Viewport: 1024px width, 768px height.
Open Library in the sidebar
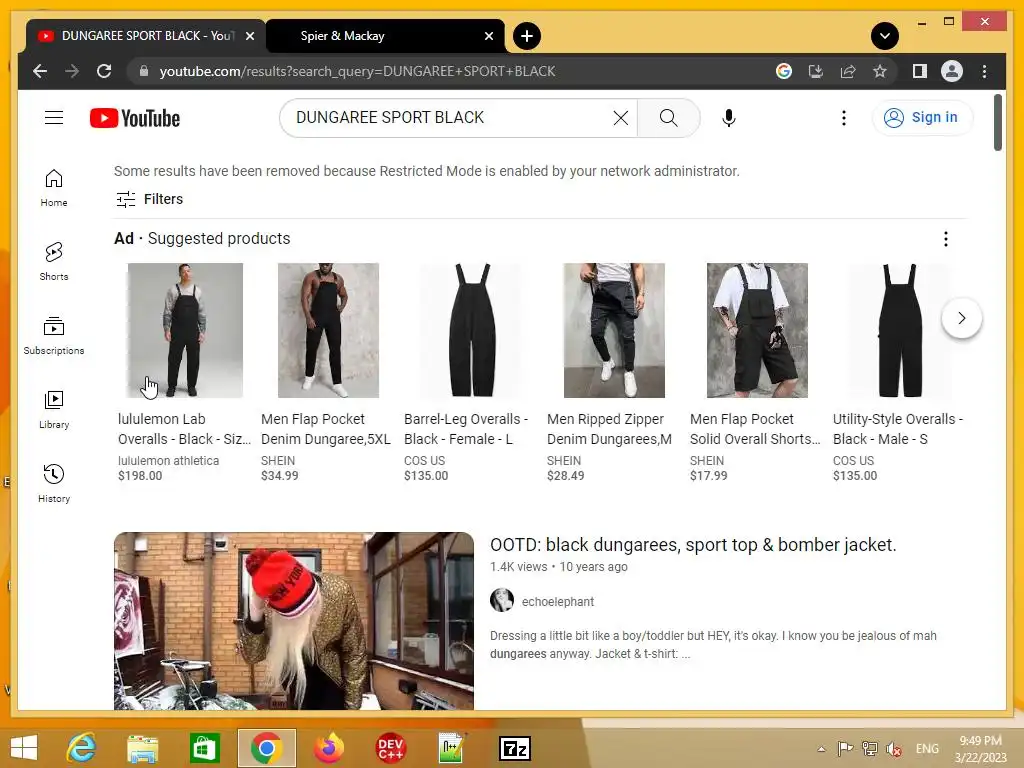[x=54, y=409]
